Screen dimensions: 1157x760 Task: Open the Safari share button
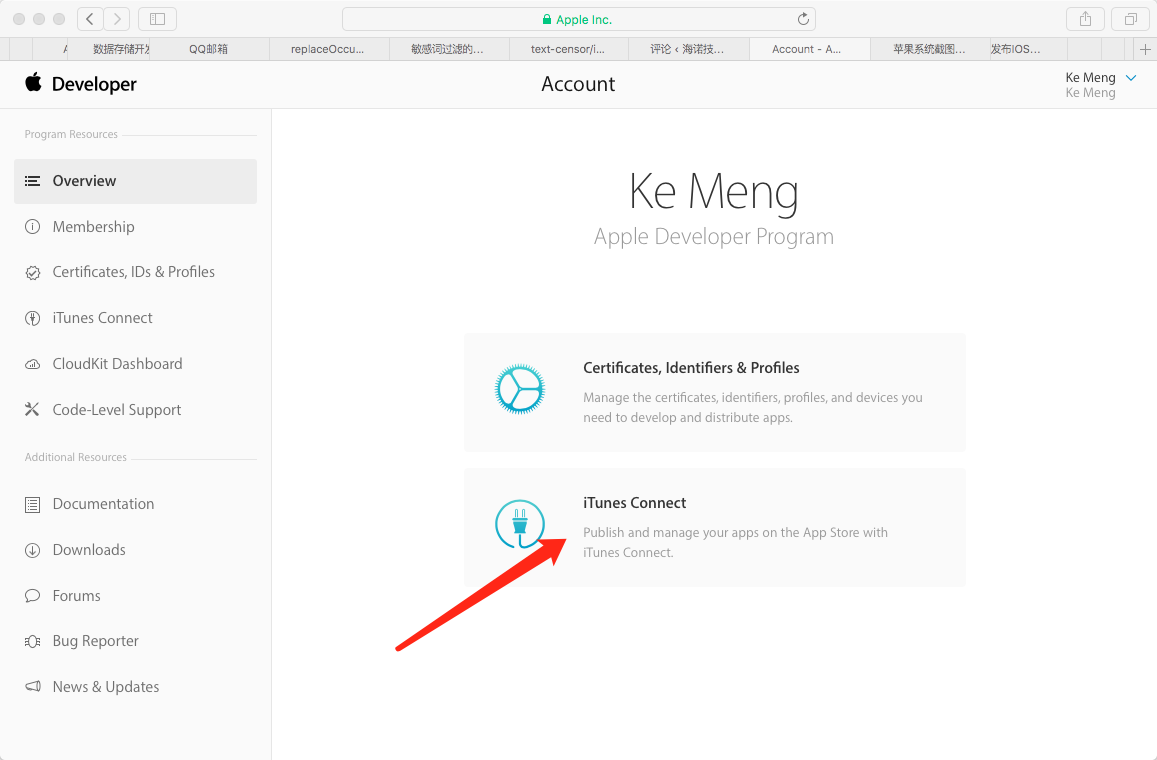coord(1085,19)
